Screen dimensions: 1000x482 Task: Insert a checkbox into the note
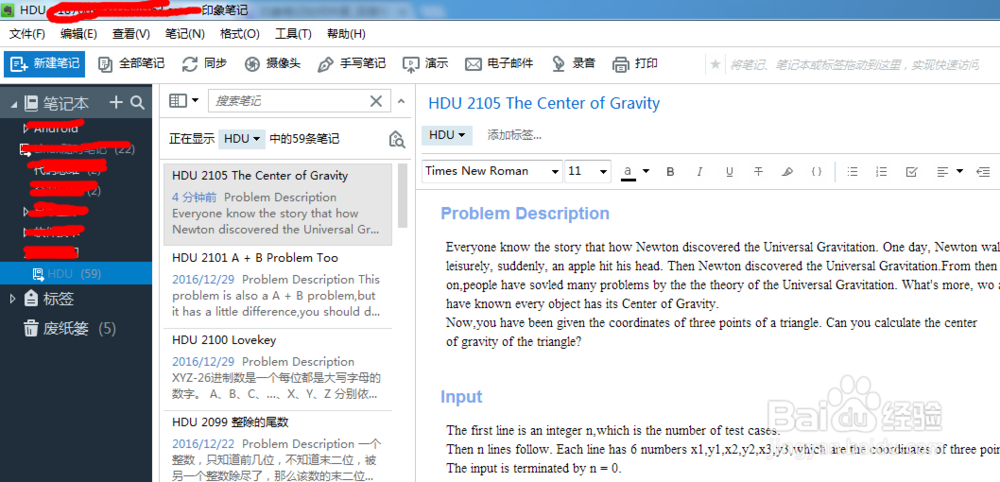tap(911, 172)
